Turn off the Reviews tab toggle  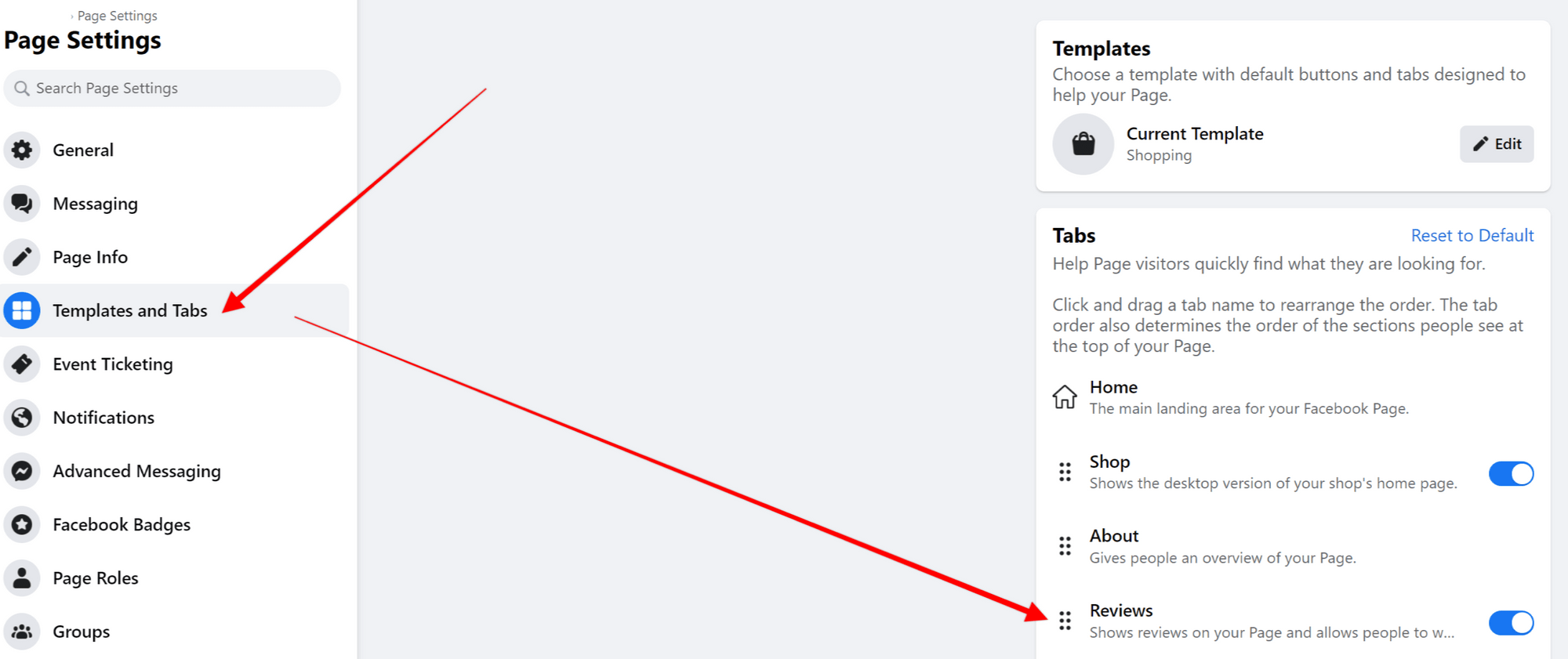pos(1512,623)
